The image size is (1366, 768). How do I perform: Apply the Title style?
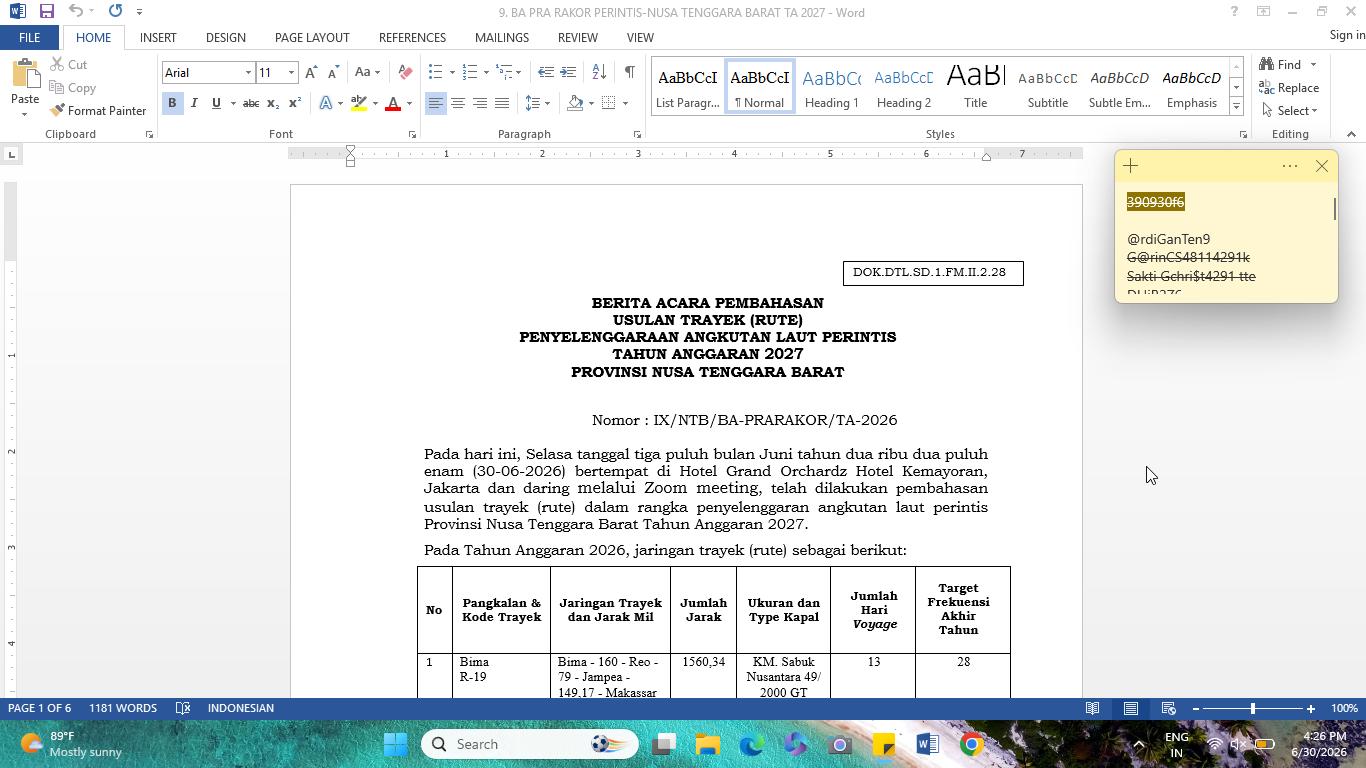(x=975, y=87)
